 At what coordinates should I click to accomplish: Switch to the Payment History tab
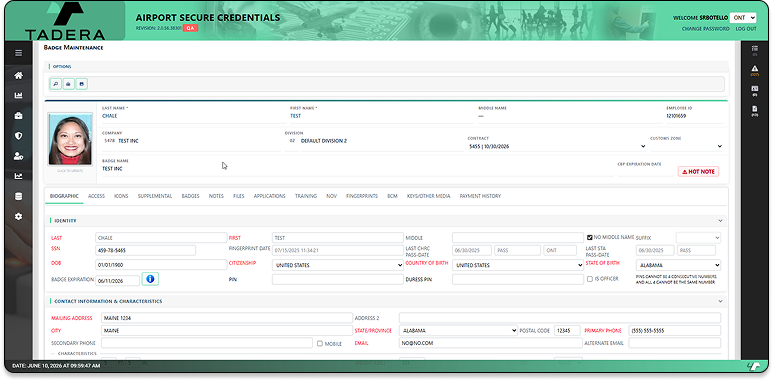[480, 196]
